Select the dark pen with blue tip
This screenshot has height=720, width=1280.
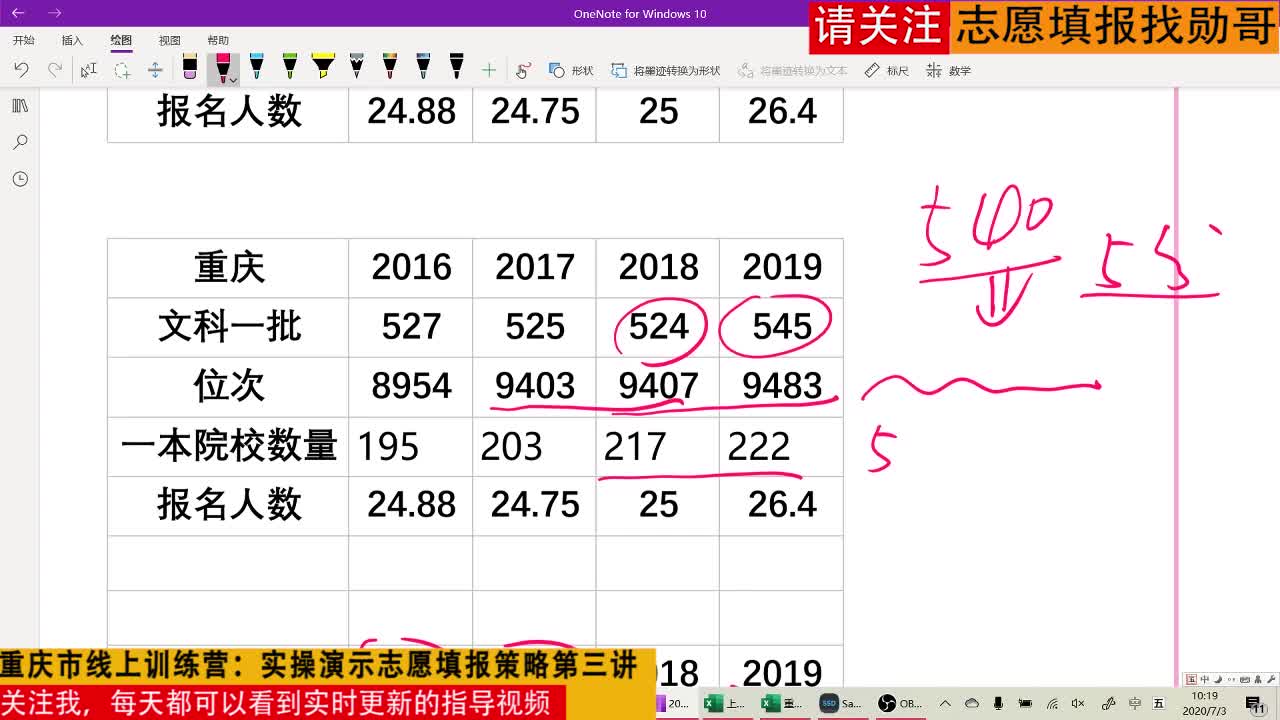423,68
